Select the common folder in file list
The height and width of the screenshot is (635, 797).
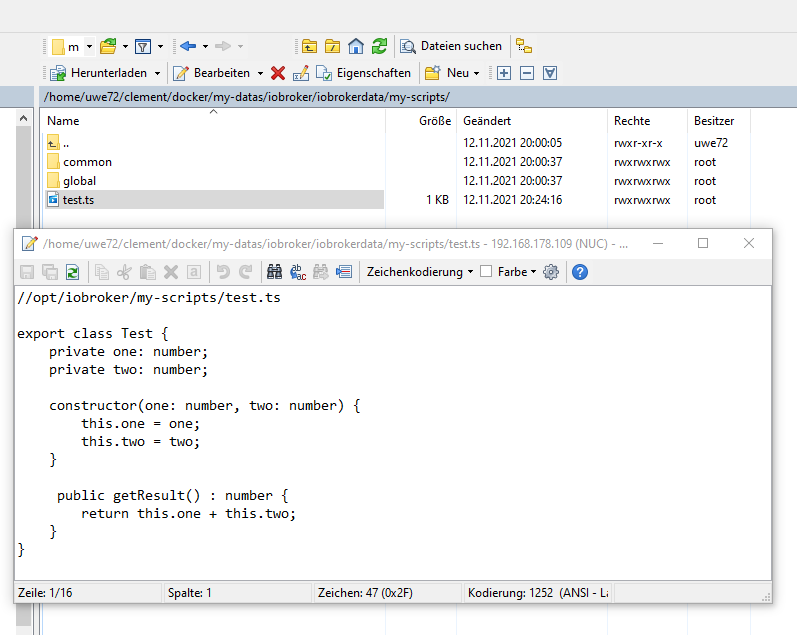pos(87,162)
